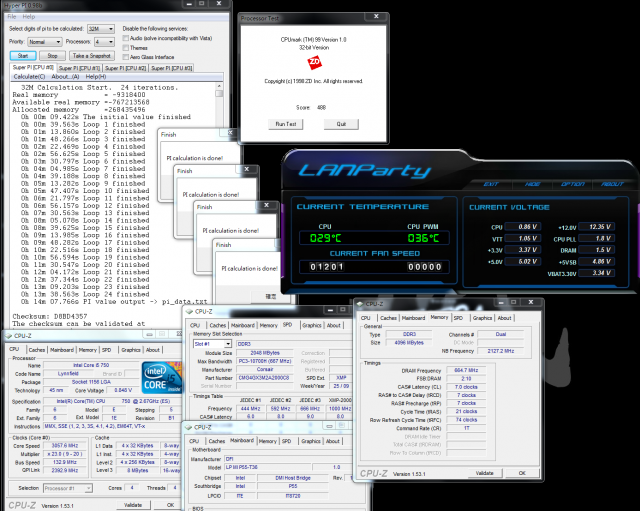Select the Super PI [CPU #0] tab
640x511 pixels.
point(33,67)
